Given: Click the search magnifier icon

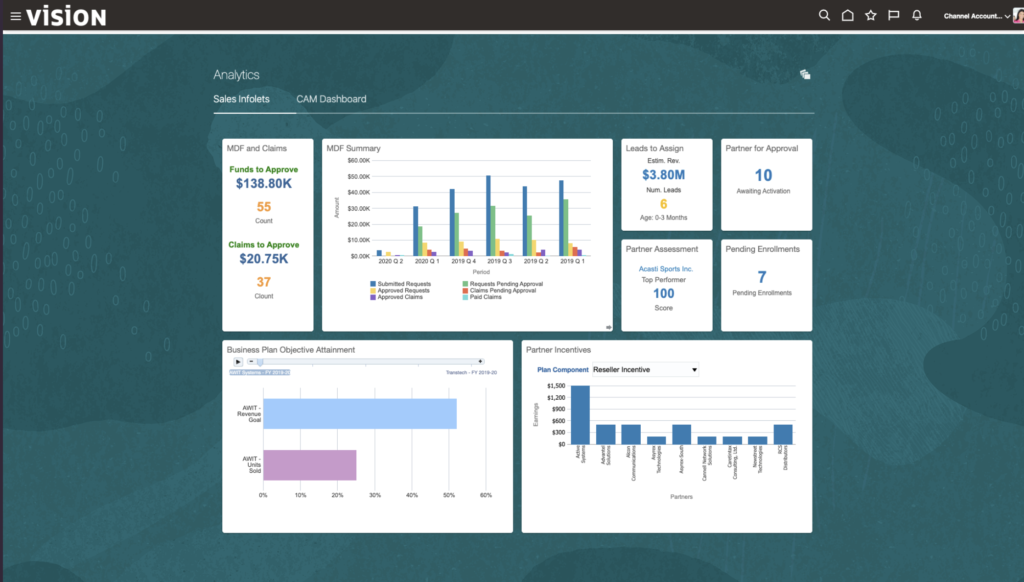Looking at the screenshot, I should coord(824,15).
